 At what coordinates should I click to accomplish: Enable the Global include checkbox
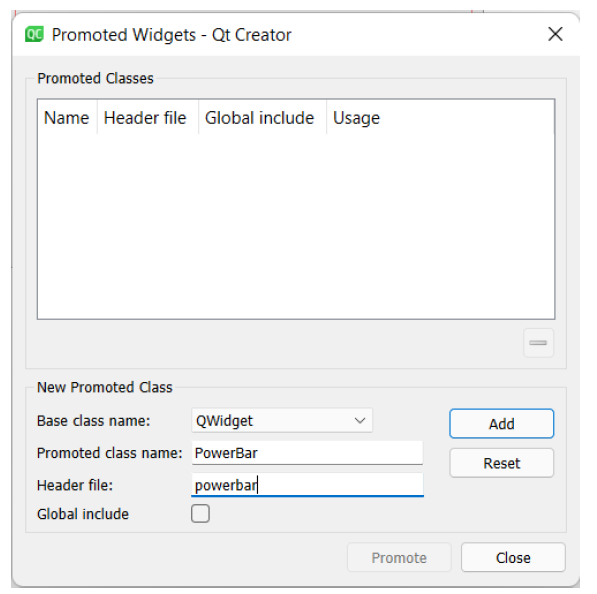[x=200, y=514]
